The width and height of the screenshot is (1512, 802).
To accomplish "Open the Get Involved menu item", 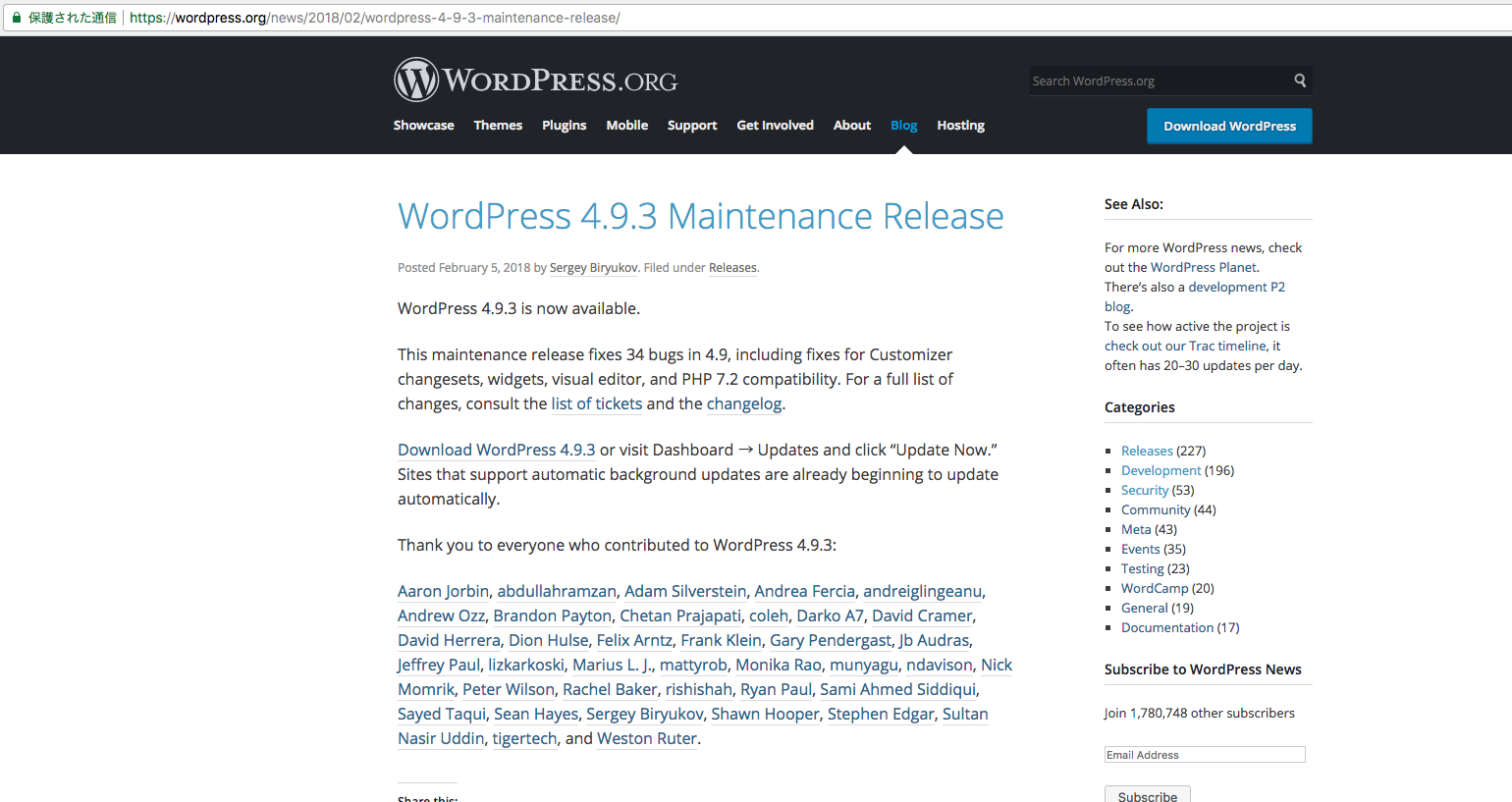I will [x=775, y=125].
